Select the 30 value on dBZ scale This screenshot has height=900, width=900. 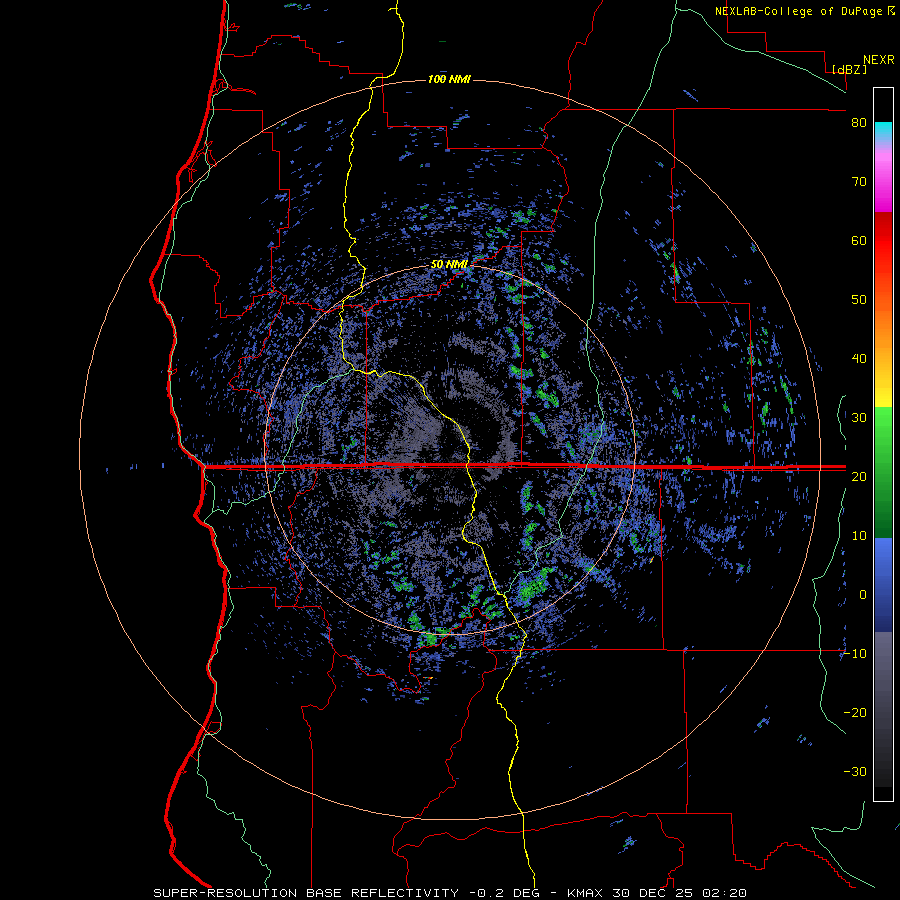click(859, 417)
